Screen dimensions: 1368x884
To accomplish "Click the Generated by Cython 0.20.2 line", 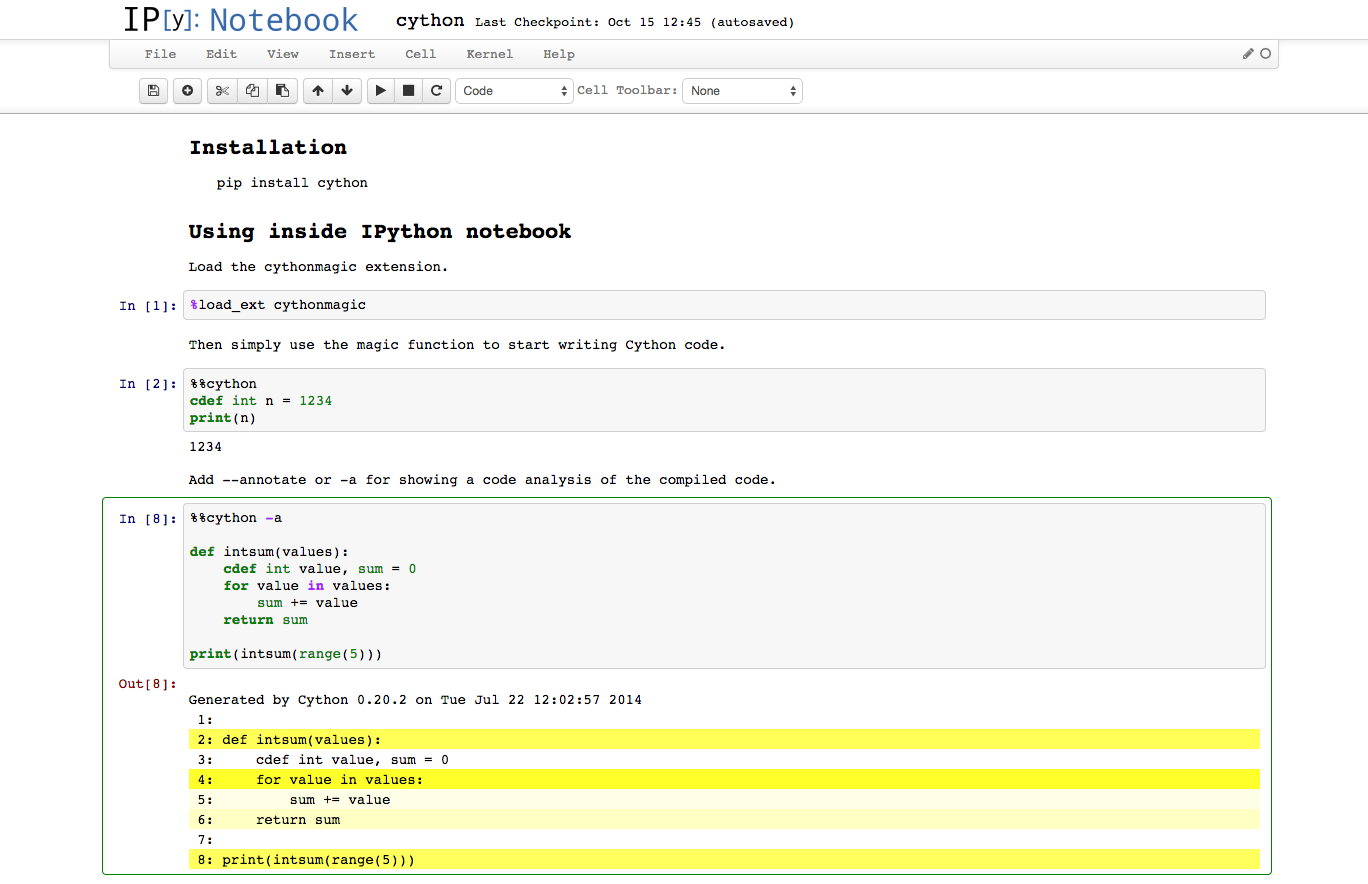I will 415,700.
